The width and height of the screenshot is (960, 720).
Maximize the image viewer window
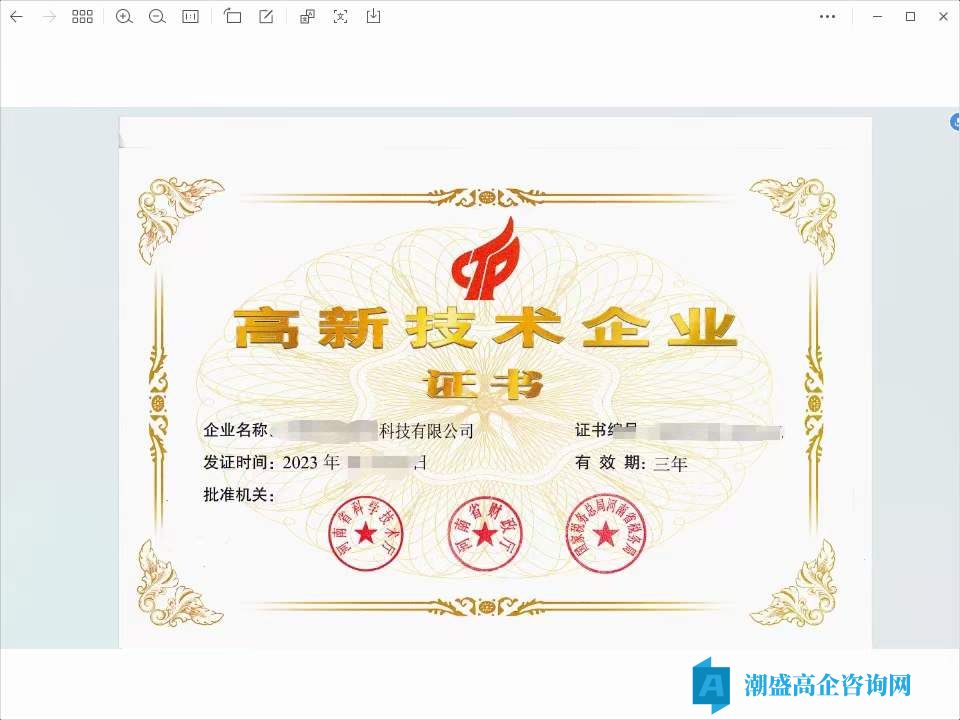pyautogui.click(x=910, y=17)
